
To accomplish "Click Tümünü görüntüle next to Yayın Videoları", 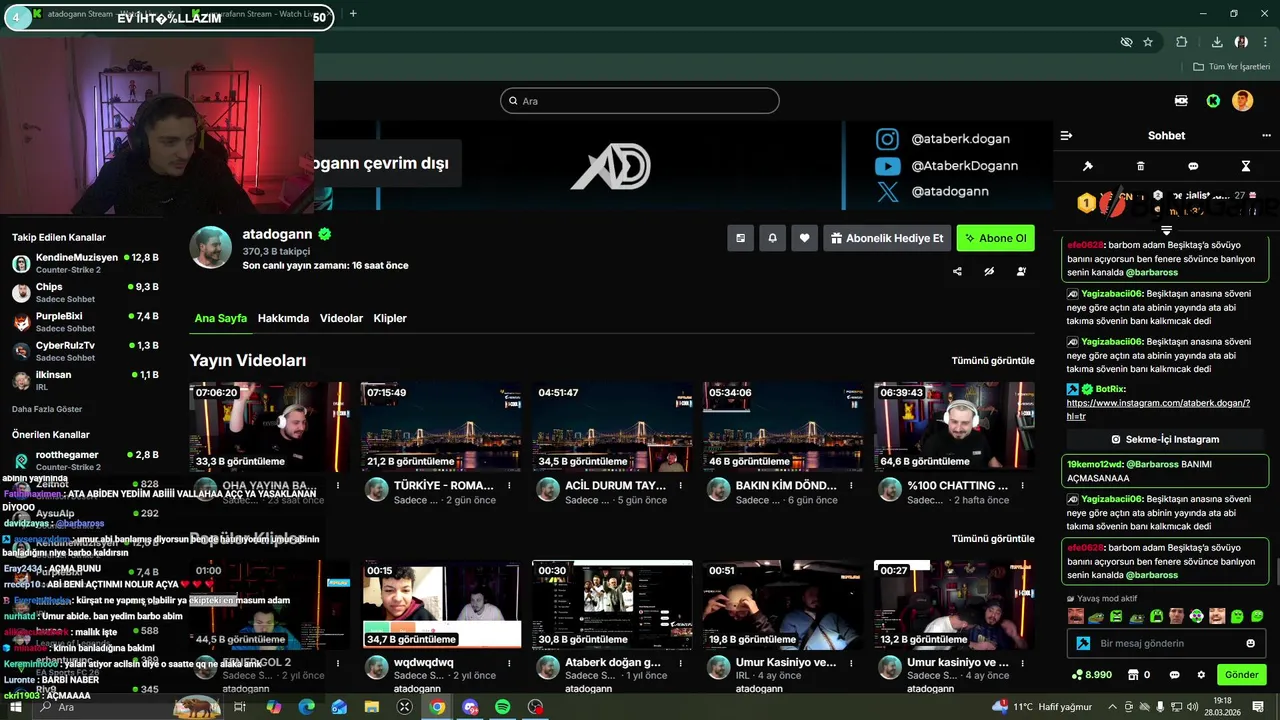I will (993, 360).
